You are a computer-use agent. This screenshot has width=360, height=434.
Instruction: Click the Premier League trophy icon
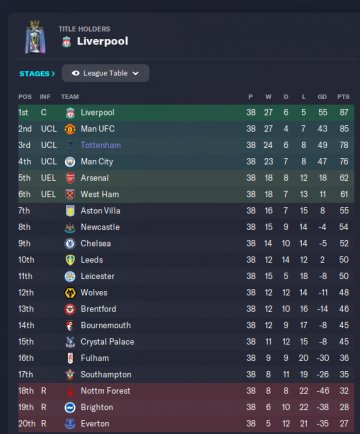[x=35, y=37]
